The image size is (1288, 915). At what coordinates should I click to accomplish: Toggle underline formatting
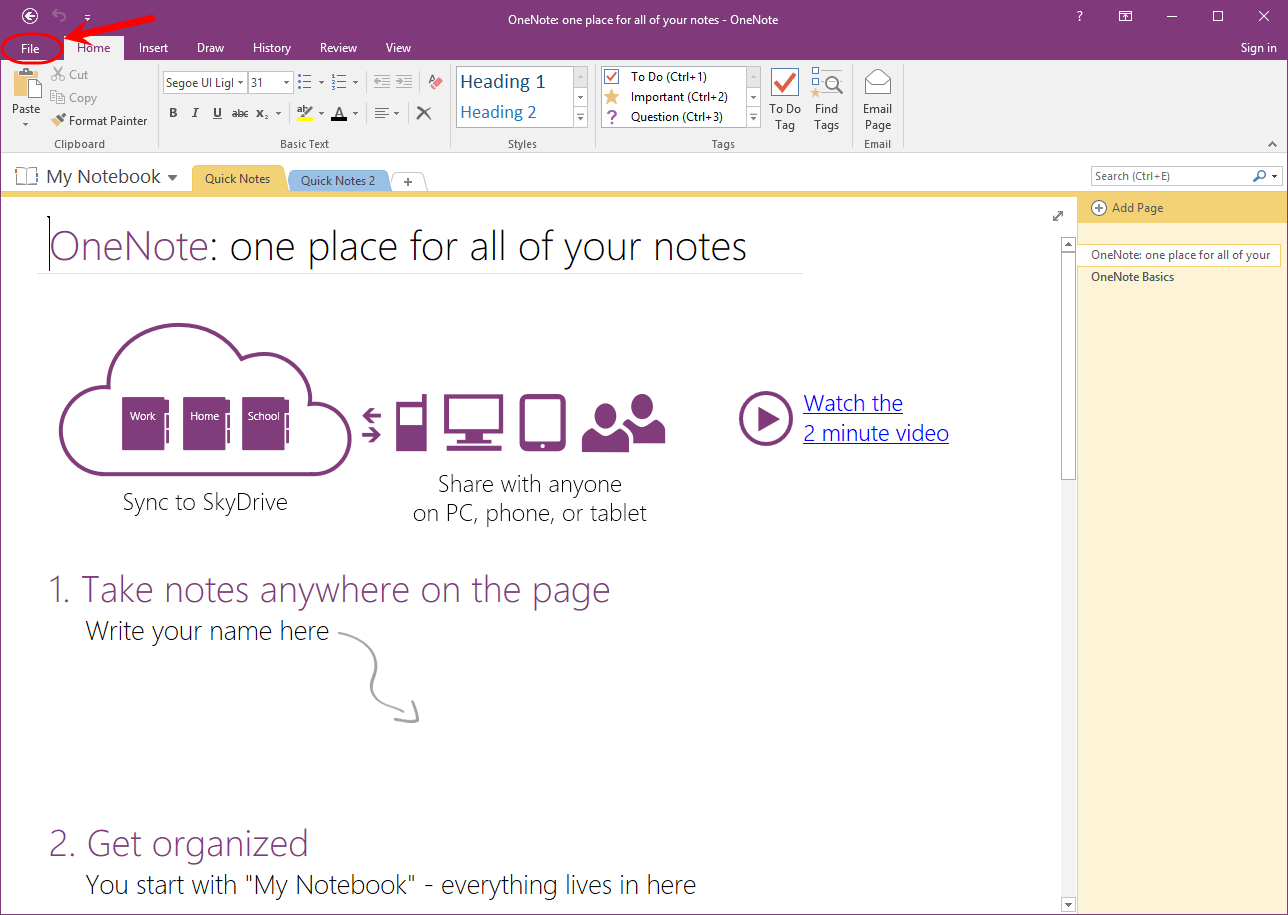click(217, 113)
